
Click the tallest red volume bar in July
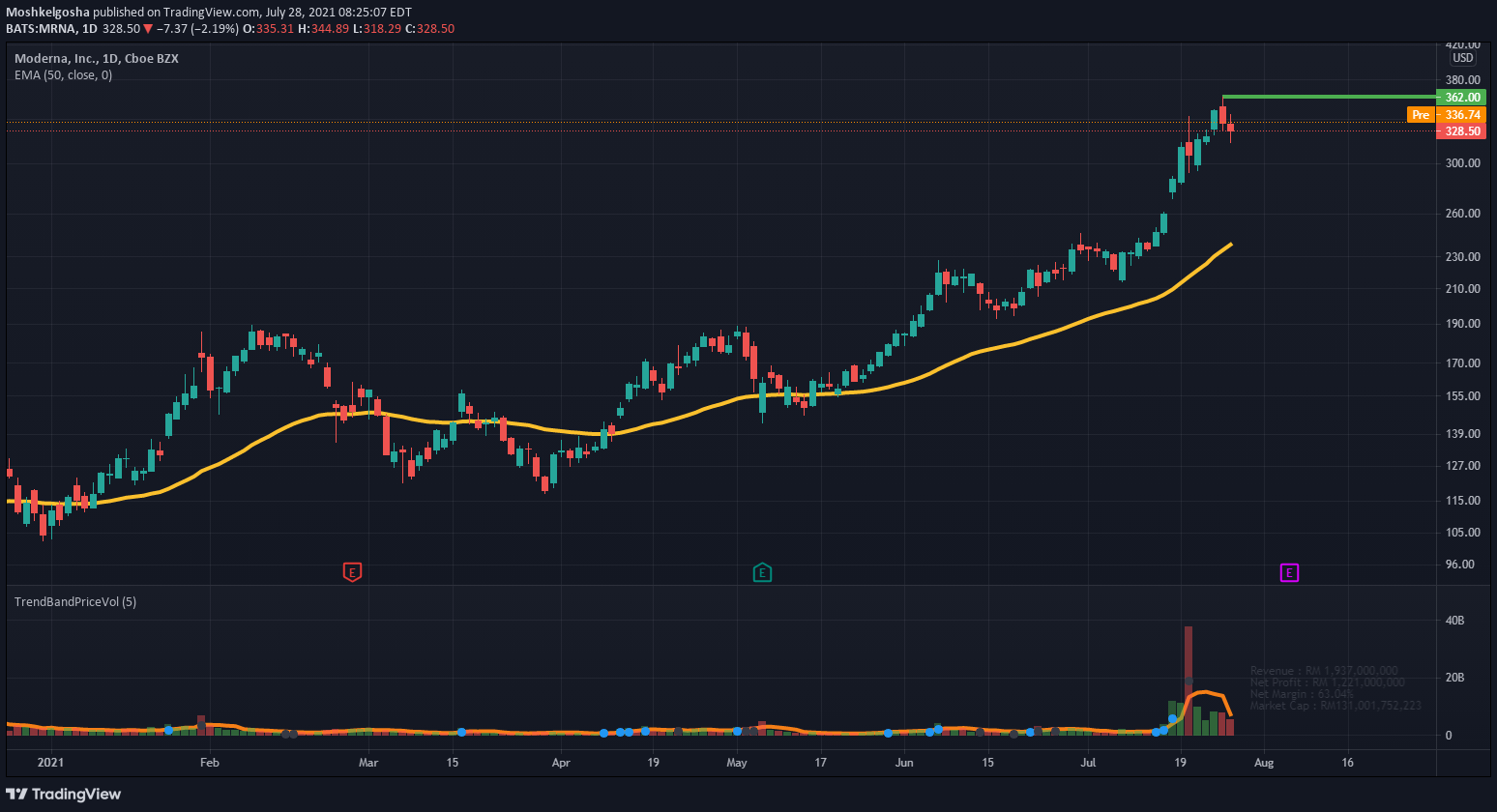pos(1189,681)
